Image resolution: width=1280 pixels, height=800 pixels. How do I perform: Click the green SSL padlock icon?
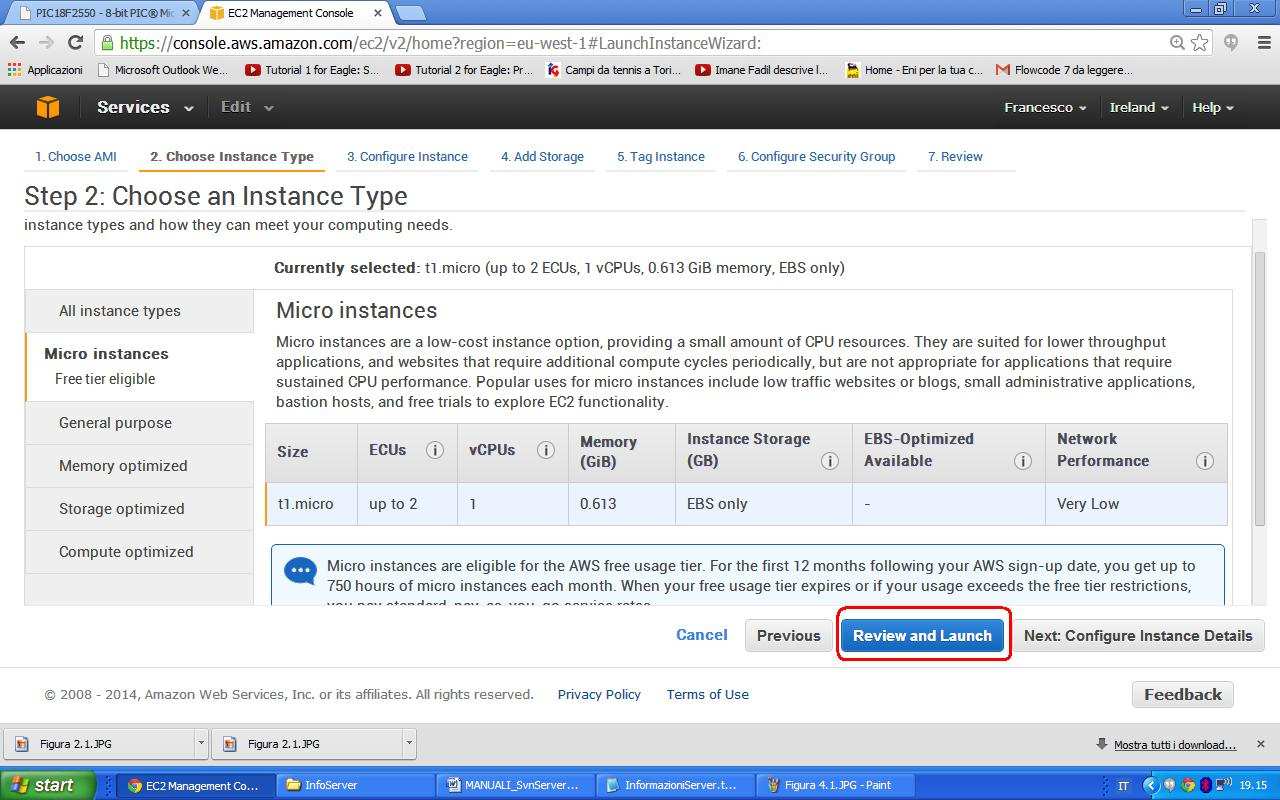[x=107, y=42]
